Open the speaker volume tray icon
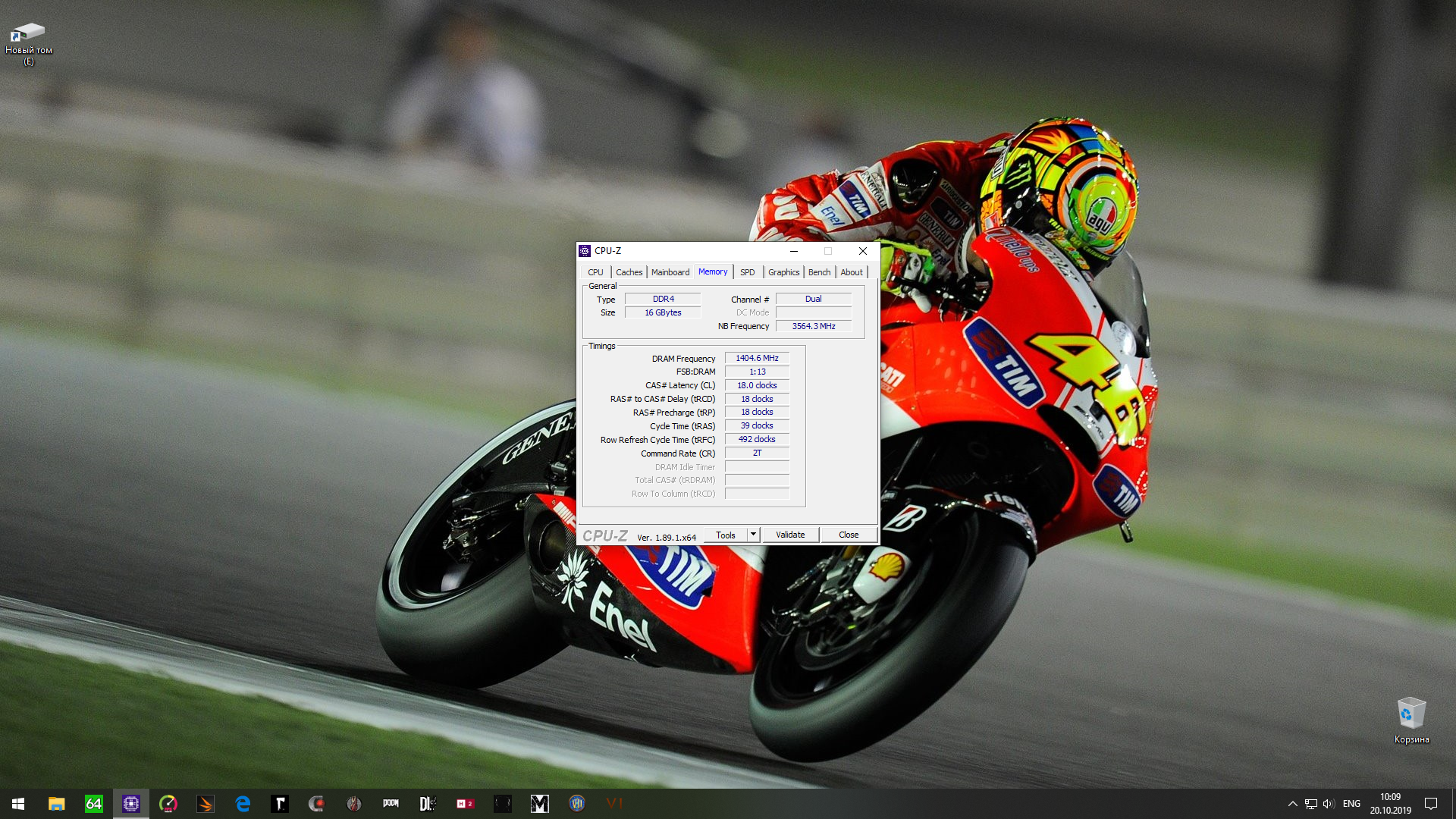The image size is (1456, 819). (x=1329, y=804)
